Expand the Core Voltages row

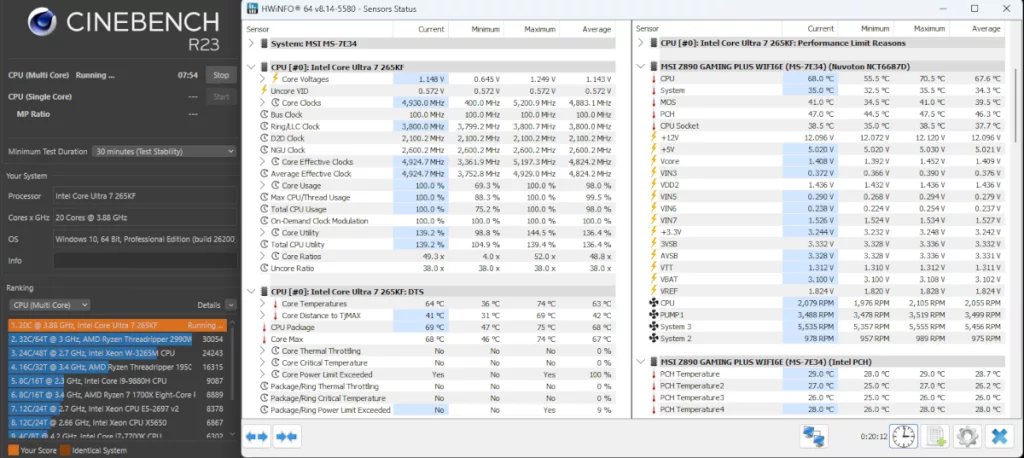(263, 79)
